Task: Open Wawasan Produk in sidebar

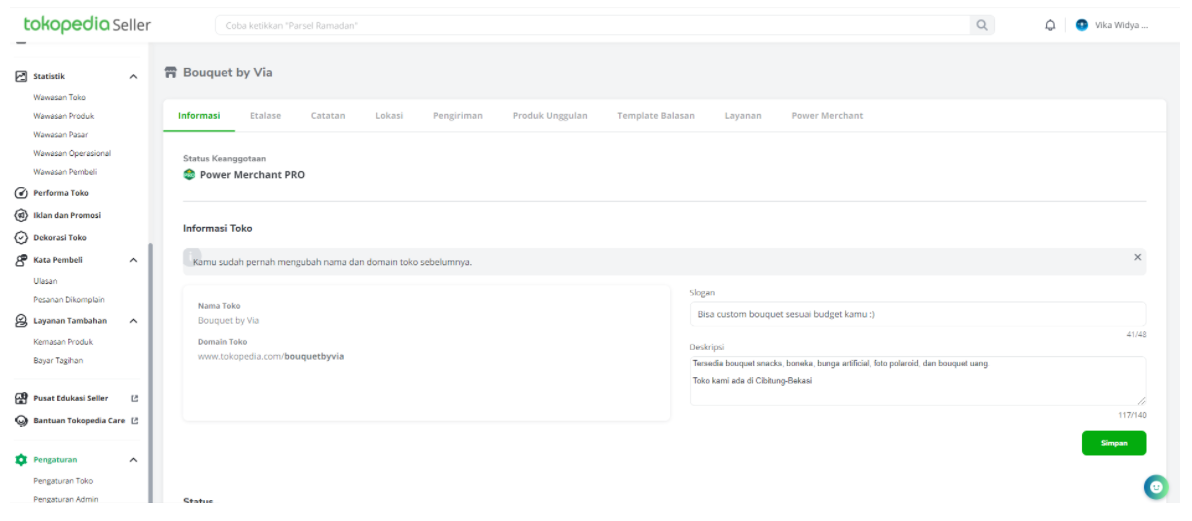Action: 64,116
